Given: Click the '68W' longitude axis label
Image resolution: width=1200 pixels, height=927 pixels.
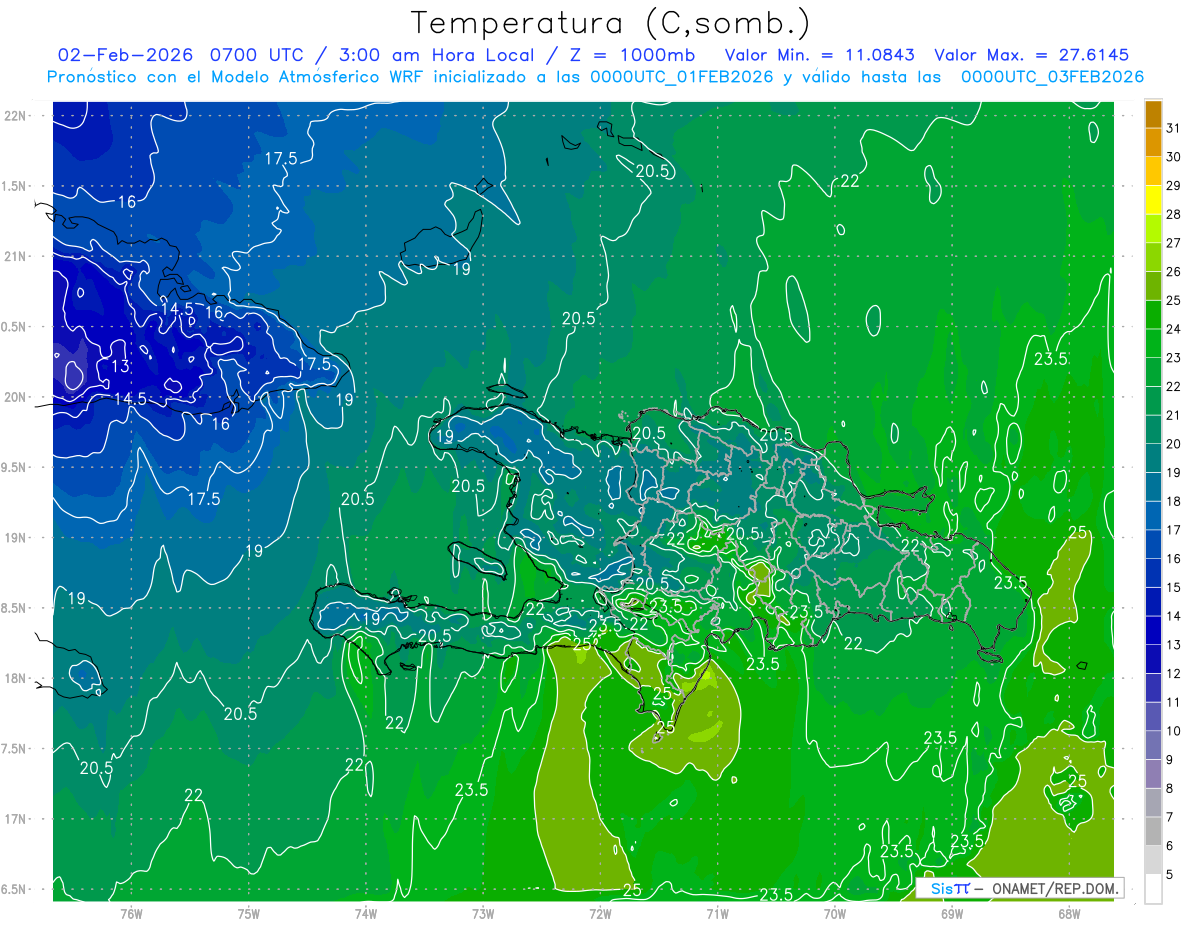Looking at the screenshot, I should 1069,913.
